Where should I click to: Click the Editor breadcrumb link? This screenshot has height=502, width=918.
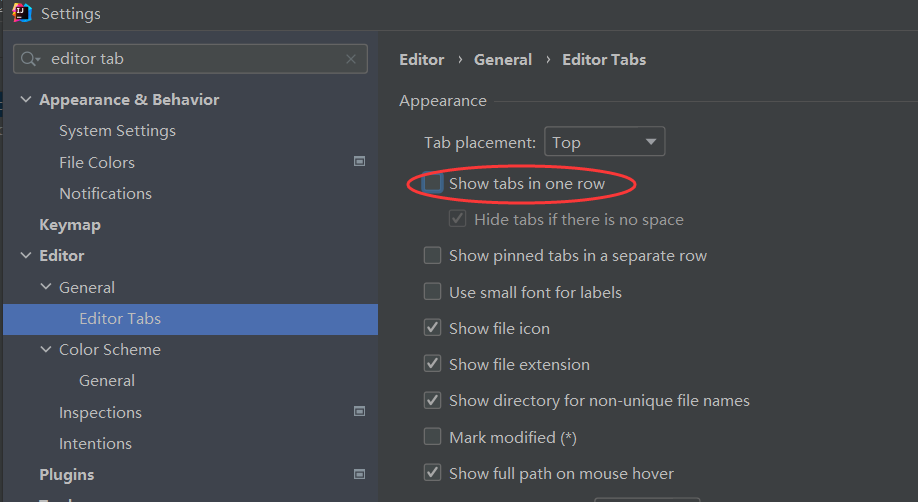point(421,60)
